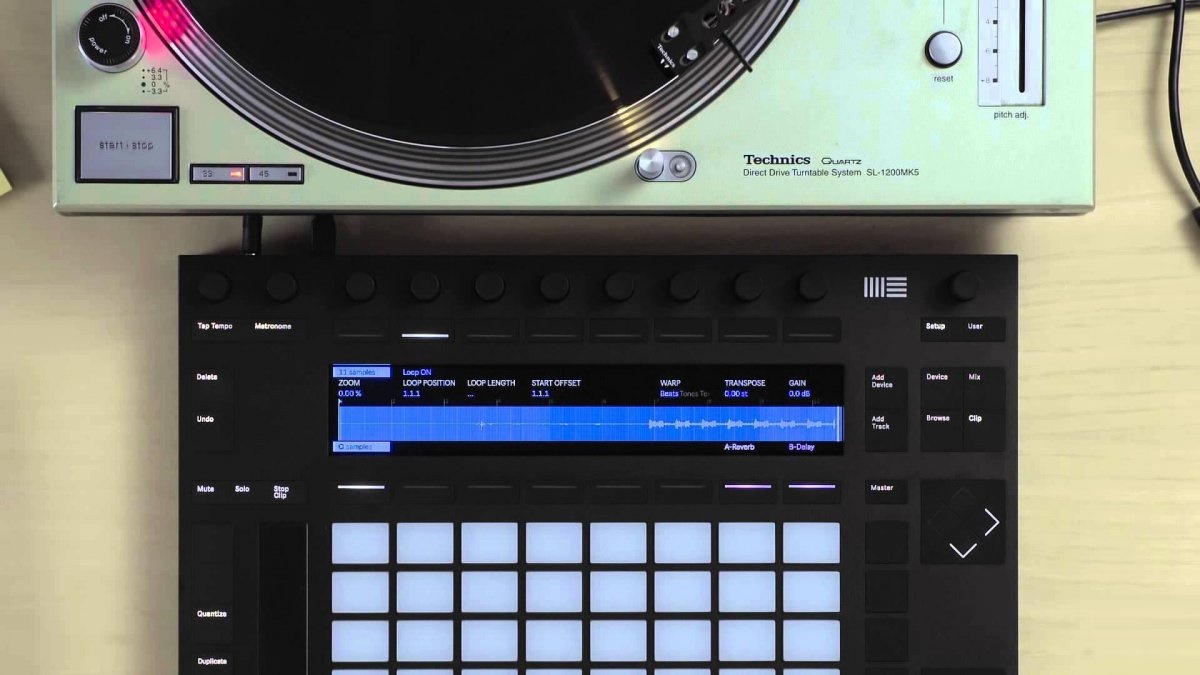Select the 33 RPM speed button
1200x675 pixels.
[x=219, y=174]
